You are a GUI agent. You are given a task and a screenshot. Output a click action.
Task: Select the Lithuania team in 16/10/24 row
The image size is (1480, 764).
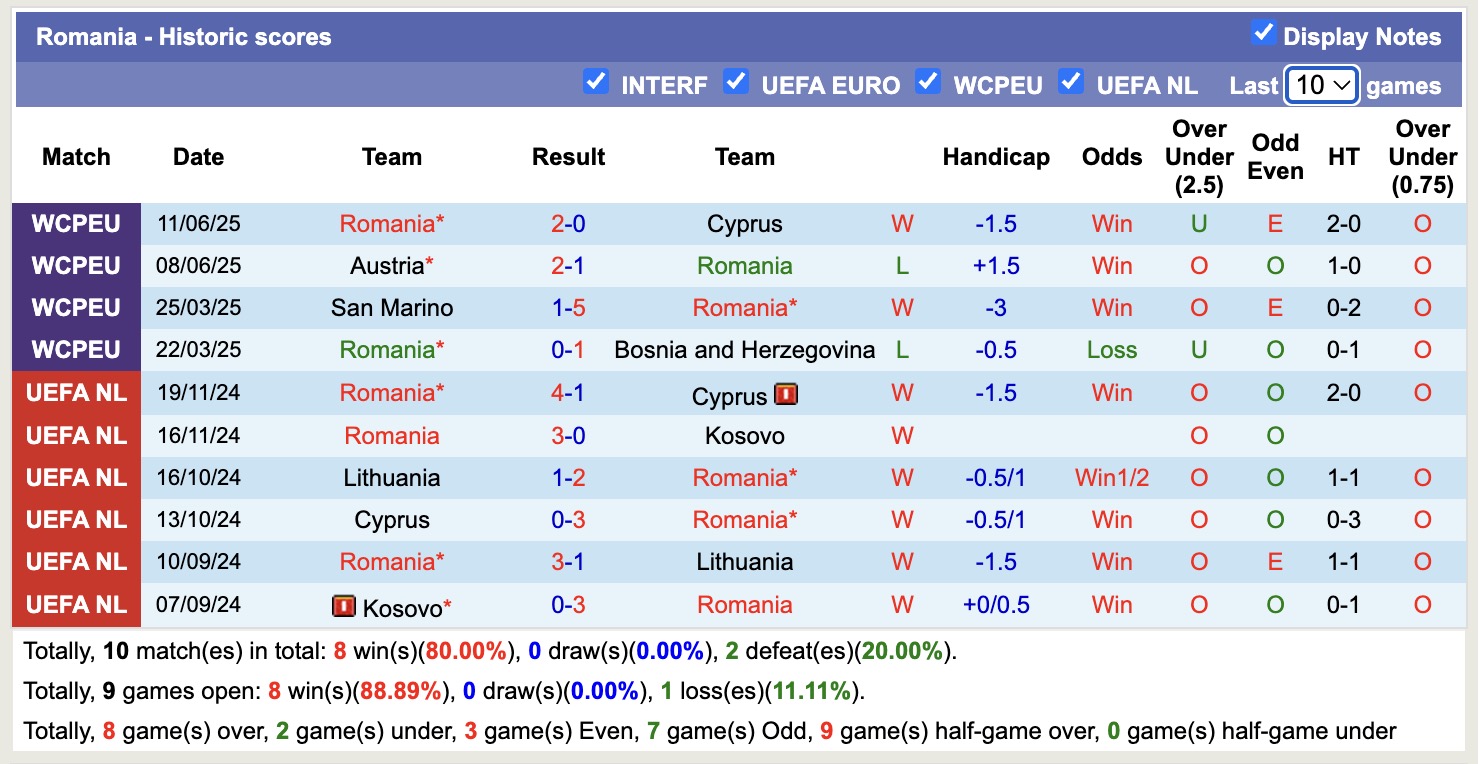point(392,478)
